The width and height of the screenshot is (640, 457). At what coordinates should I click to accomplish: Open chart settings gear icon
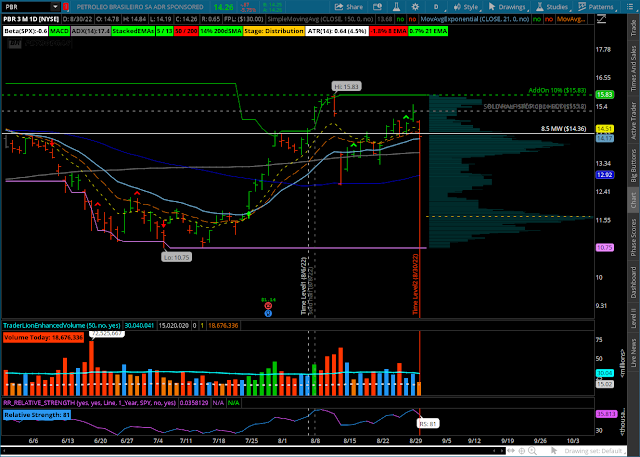coord(415,7)
